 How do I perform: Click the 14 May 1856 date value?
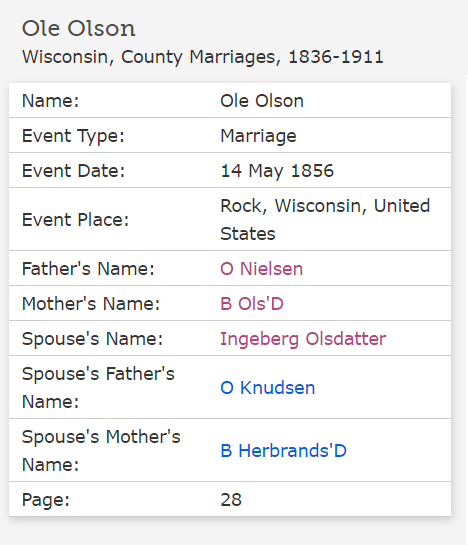pyautogui.click(x=277, y=171)
